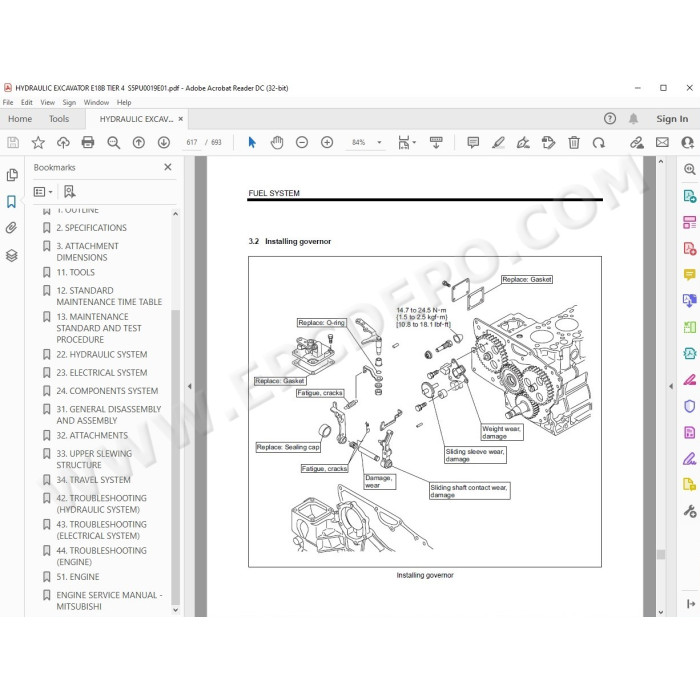
Task: Click the Save file icon
Action: coord(13,142)
